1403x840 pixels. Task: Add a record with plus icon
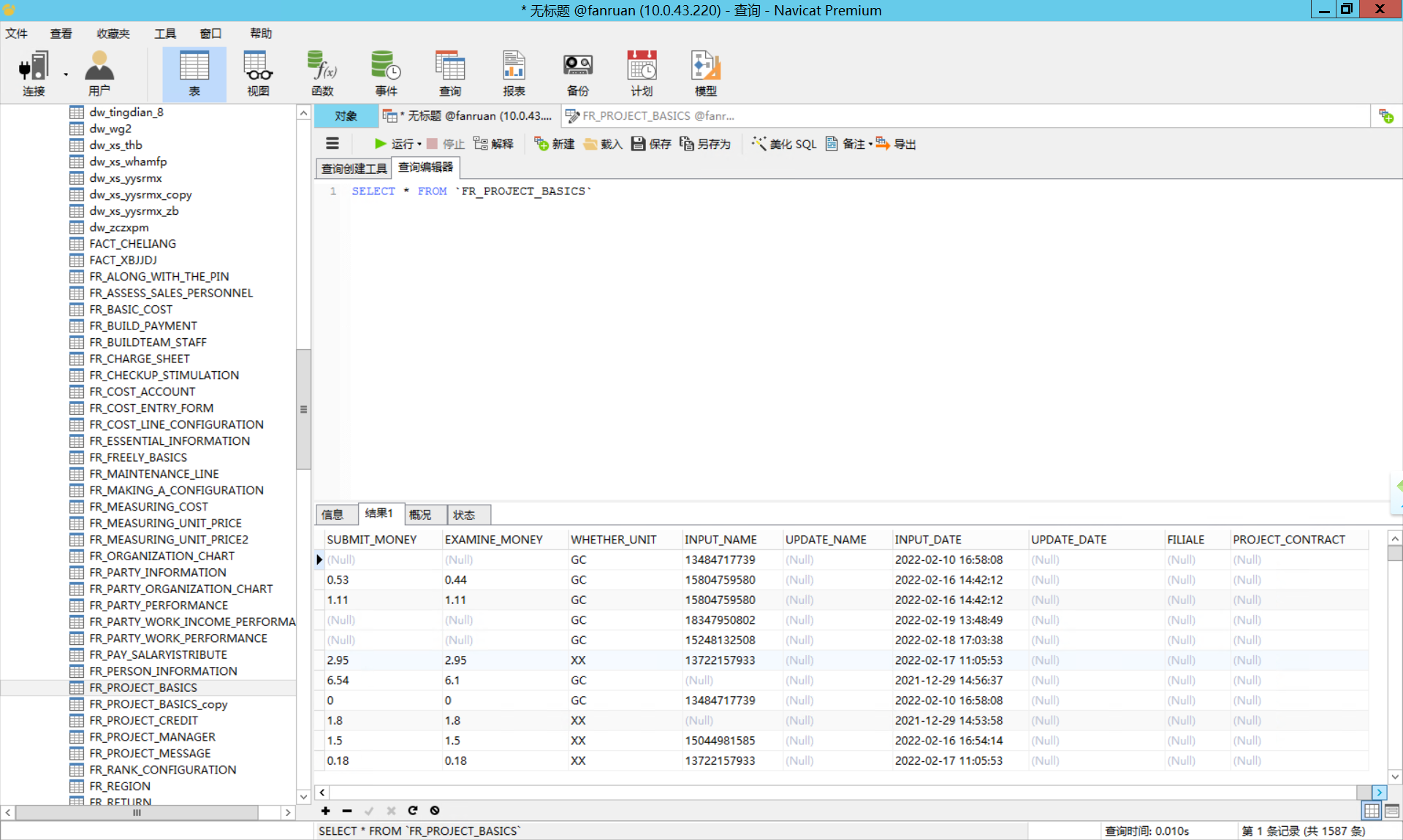(325, 810)
